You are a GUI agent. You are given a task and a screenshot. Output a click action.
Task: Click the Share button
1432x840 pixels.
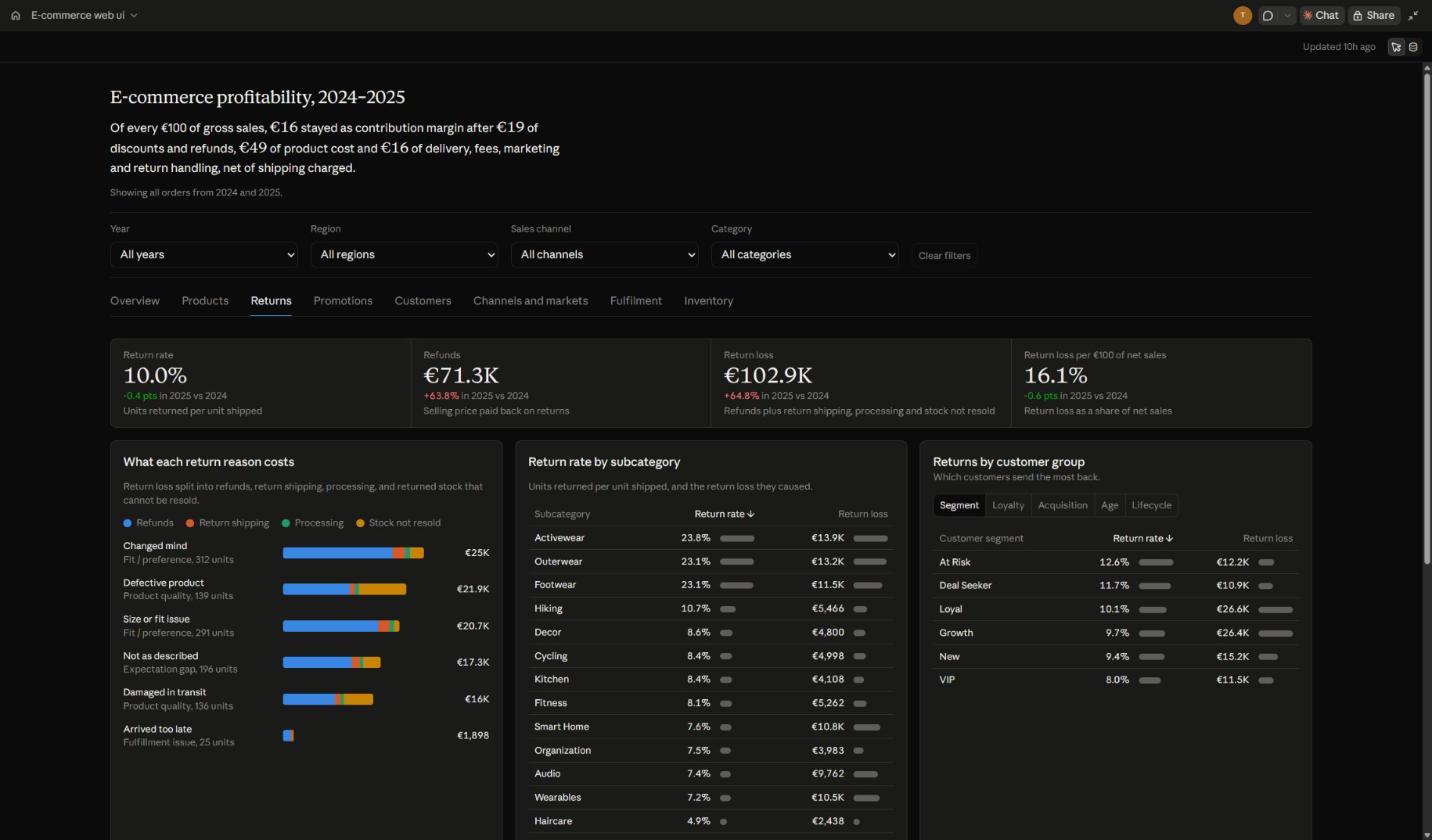tap(1373, 15)
